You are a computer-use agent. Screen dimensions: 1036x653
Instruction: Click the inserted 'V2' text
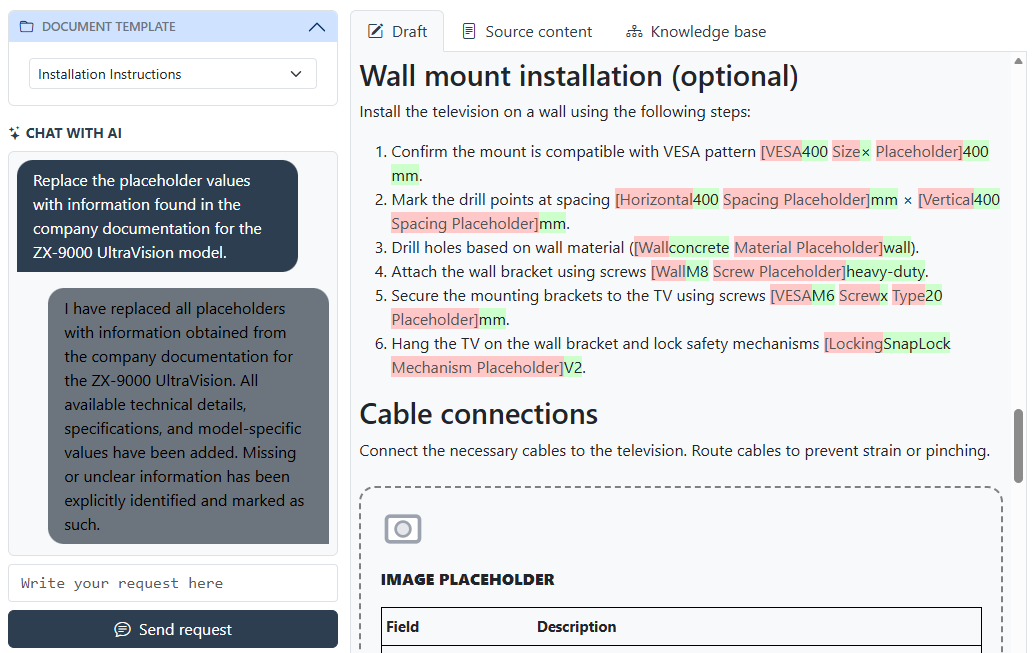573,367
